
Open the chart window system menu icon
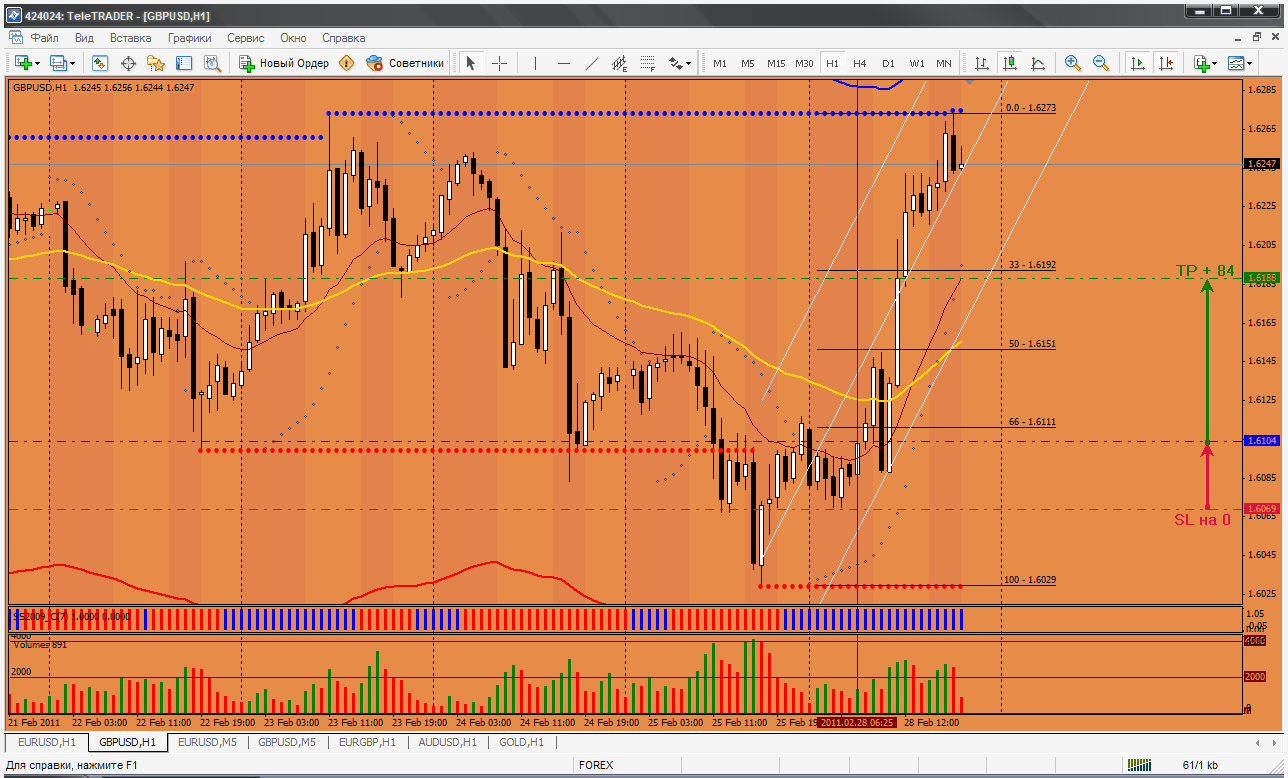point(15,38)
